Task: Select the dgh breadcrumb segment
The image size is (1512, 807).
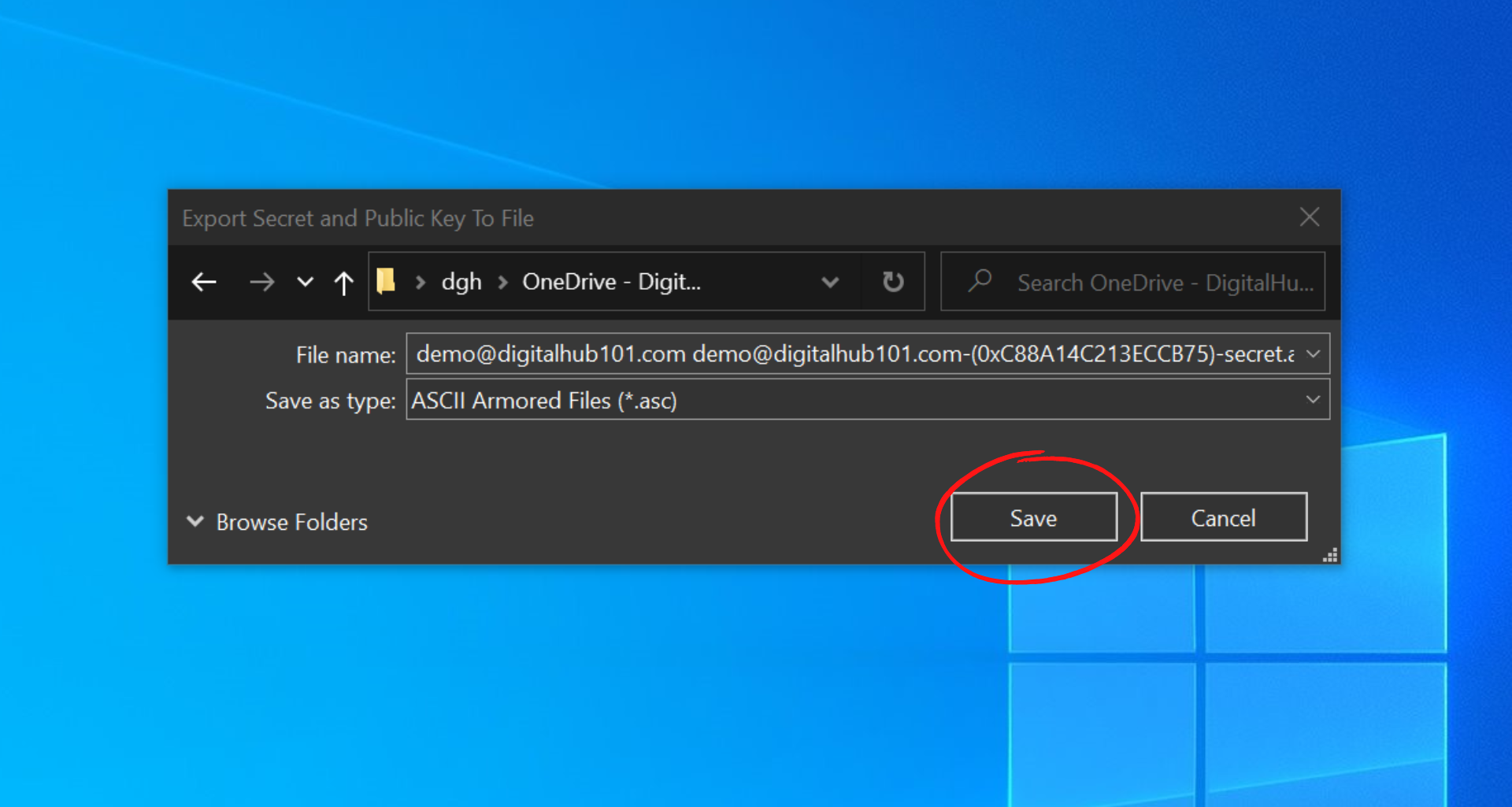Action: click(x=461, y=282)
